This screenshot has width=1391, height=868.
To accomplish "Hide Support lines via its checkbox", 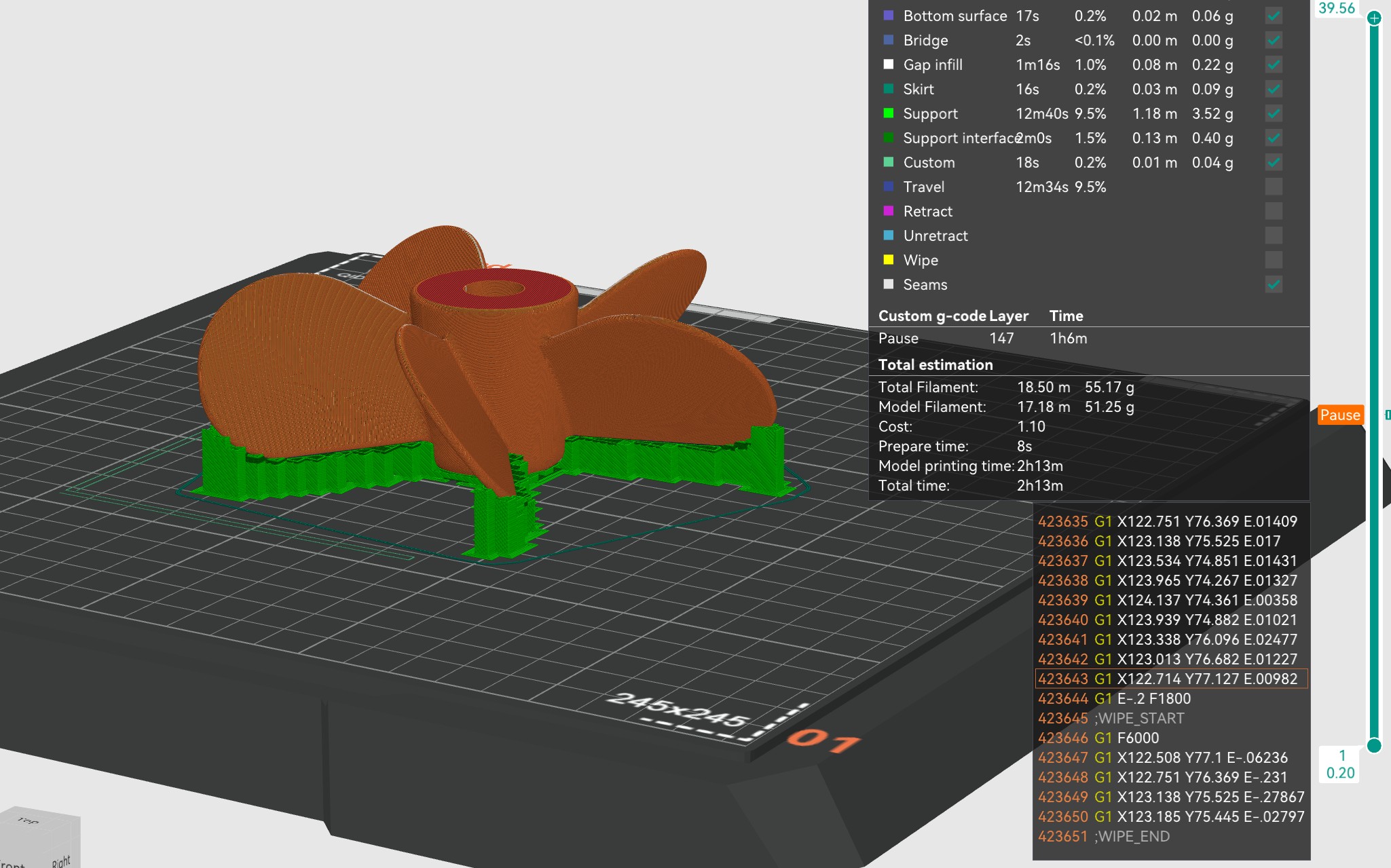I will click(1274, 113).
